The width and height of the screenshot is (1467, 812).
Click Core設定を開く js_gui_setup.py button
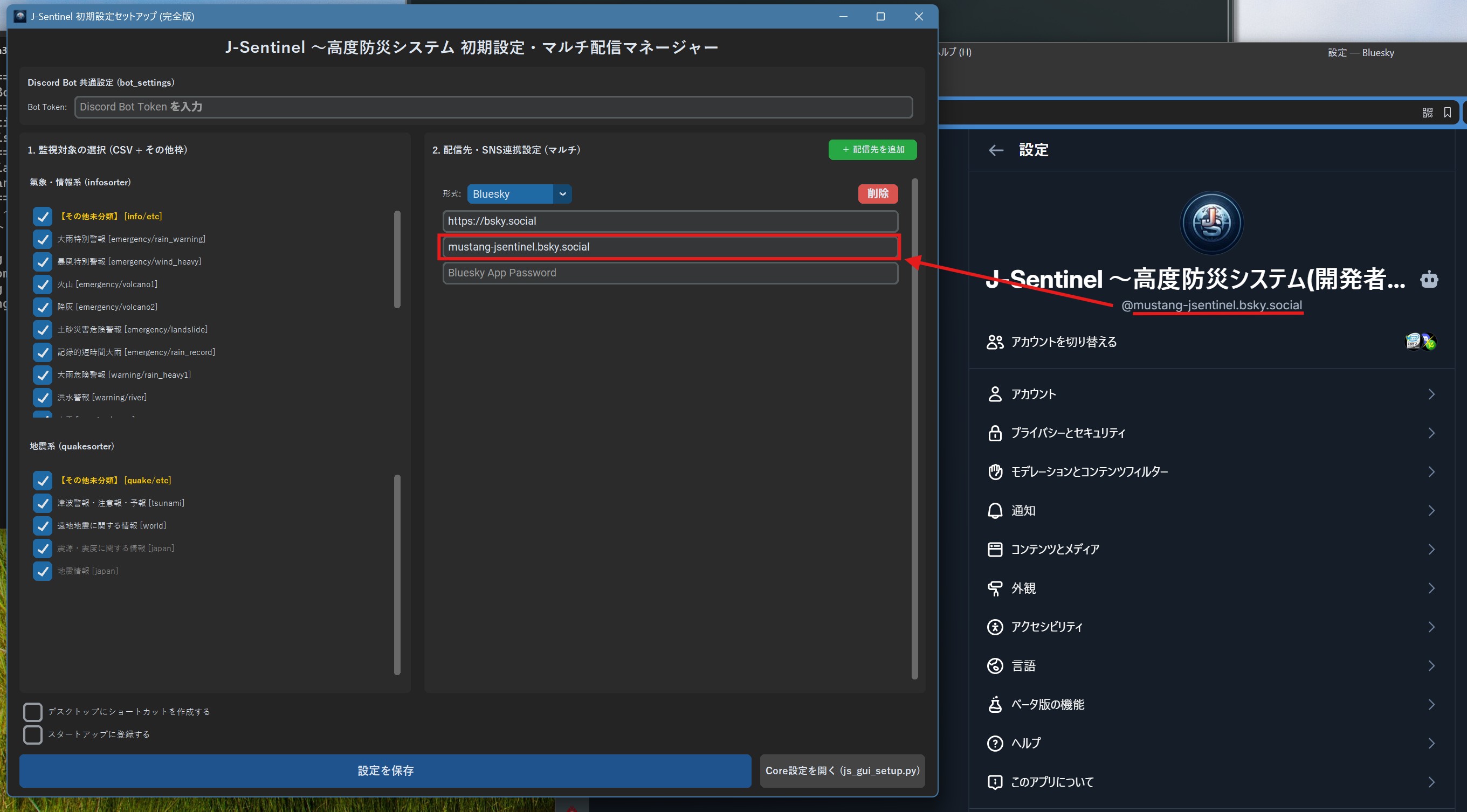842,771
